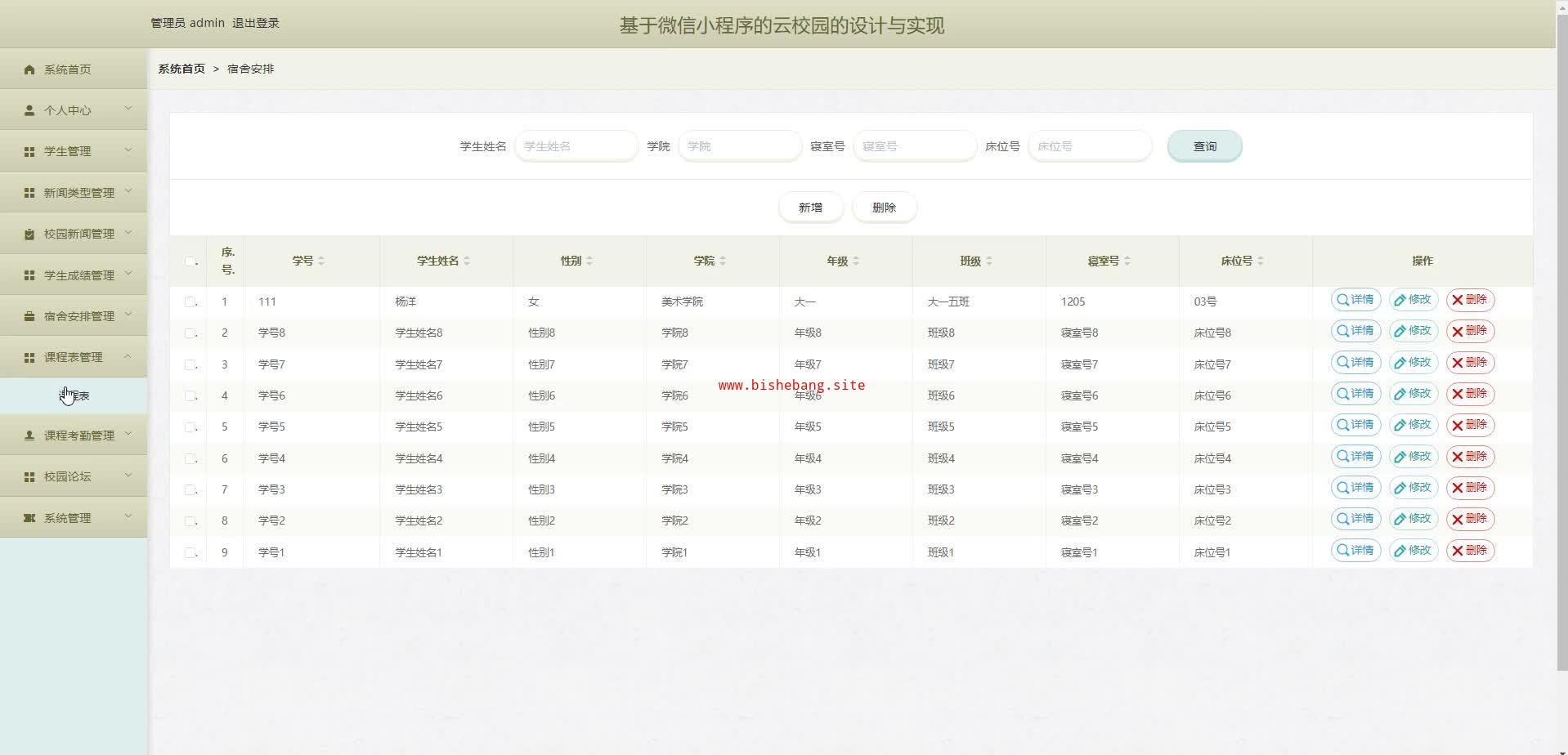Expand the 校园论坛 menu chevron
This screenshot has height=755, width=1568.
click(128, 476)
